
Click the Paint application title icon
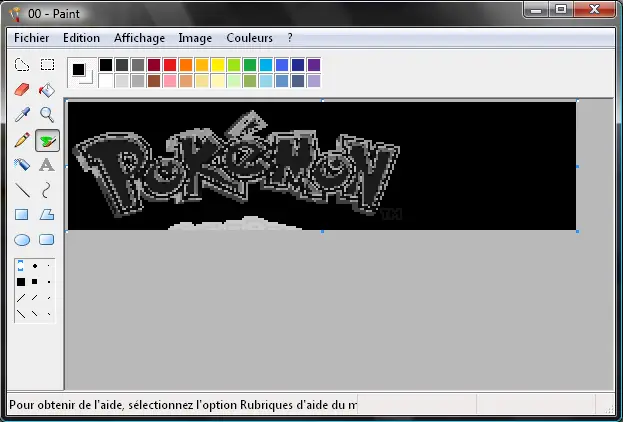tap(16, 14)
